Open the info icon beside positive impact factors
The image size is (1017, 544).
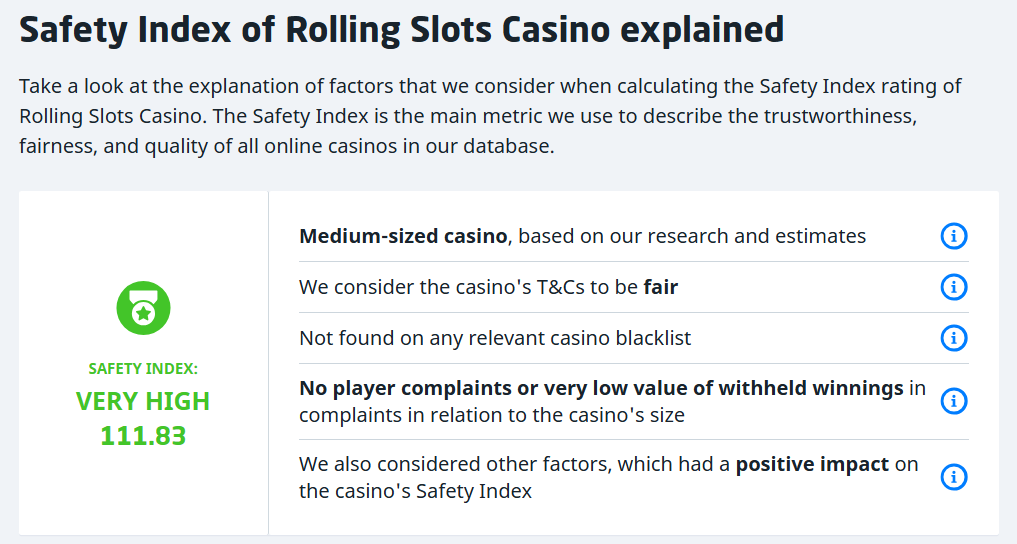tap(954, 477)
